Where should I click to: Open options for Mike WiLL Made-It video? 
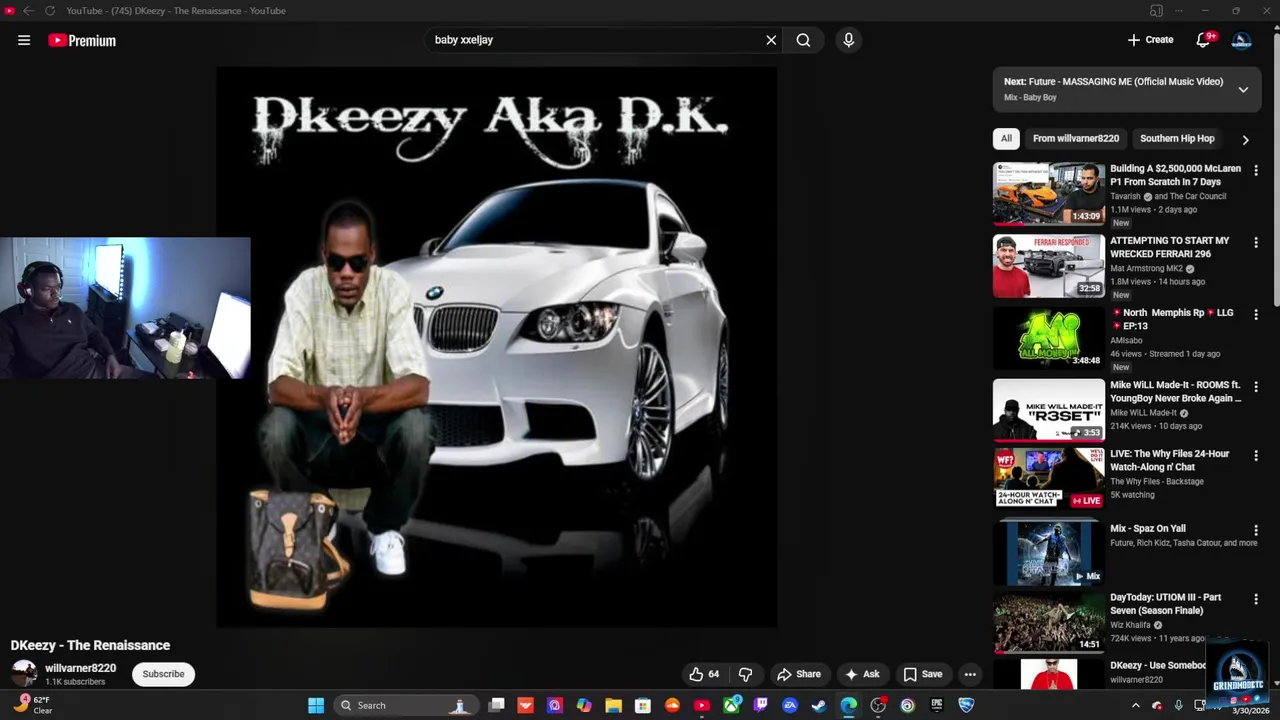tap(1256, 386)
